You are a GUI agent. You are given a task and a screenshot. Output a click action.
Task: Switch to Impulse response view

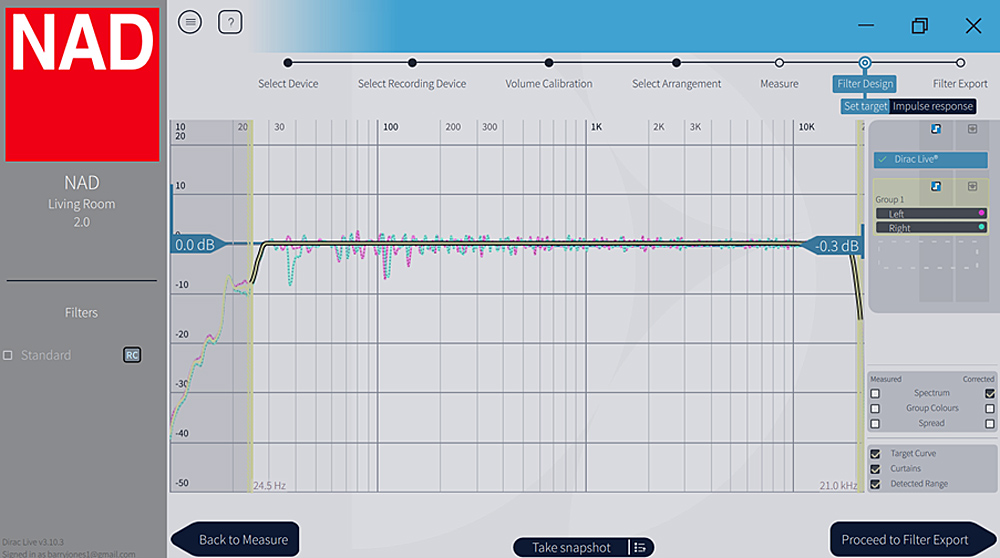(x=932, y=106)
